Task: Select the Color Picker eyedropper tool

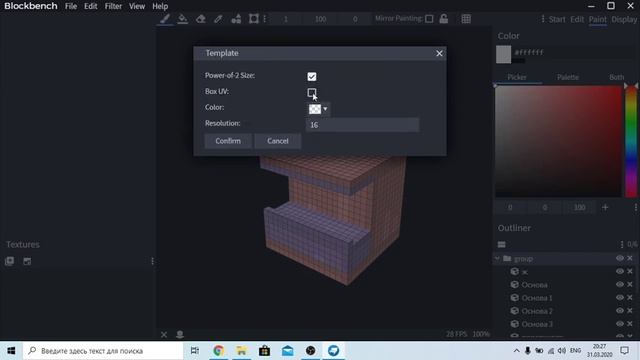Action: pyautogui.click(x=218, y=19)
